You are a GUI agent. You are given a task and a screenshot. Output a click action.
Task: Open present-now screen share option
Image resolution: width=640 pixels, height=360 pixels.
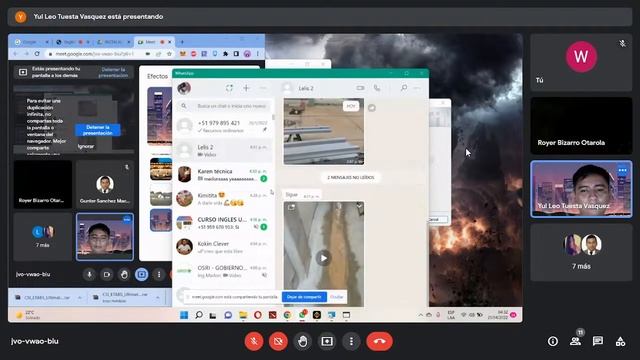click(327, 341)
